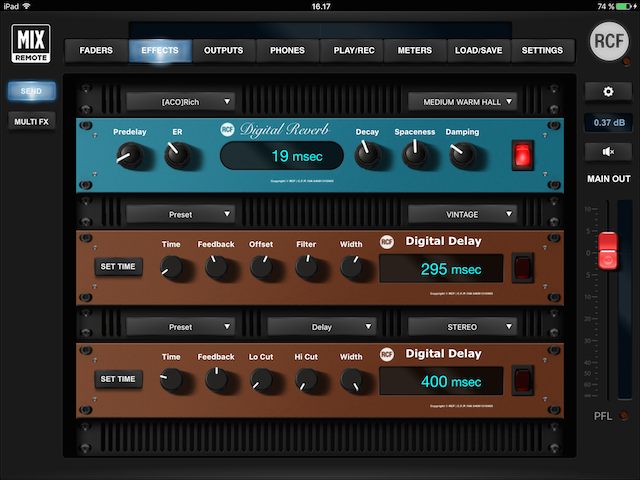640x480 pixels.
Task: Select the EFFECTS tab
Action: point(160,51)
